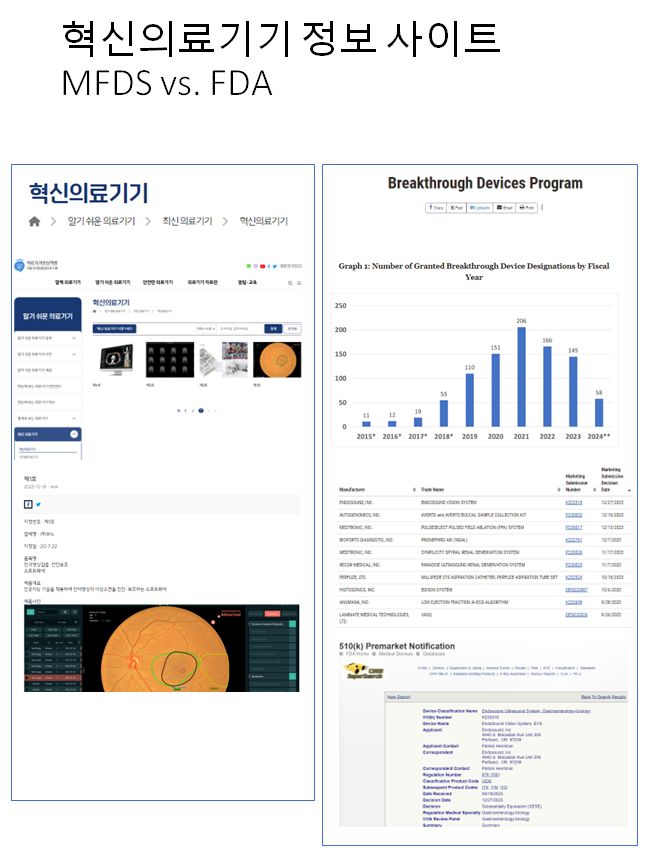The height and width of the screenshot is (856, 650).
Task: Share post via Facebook icon under title
Action: click(x=28, y=504)
